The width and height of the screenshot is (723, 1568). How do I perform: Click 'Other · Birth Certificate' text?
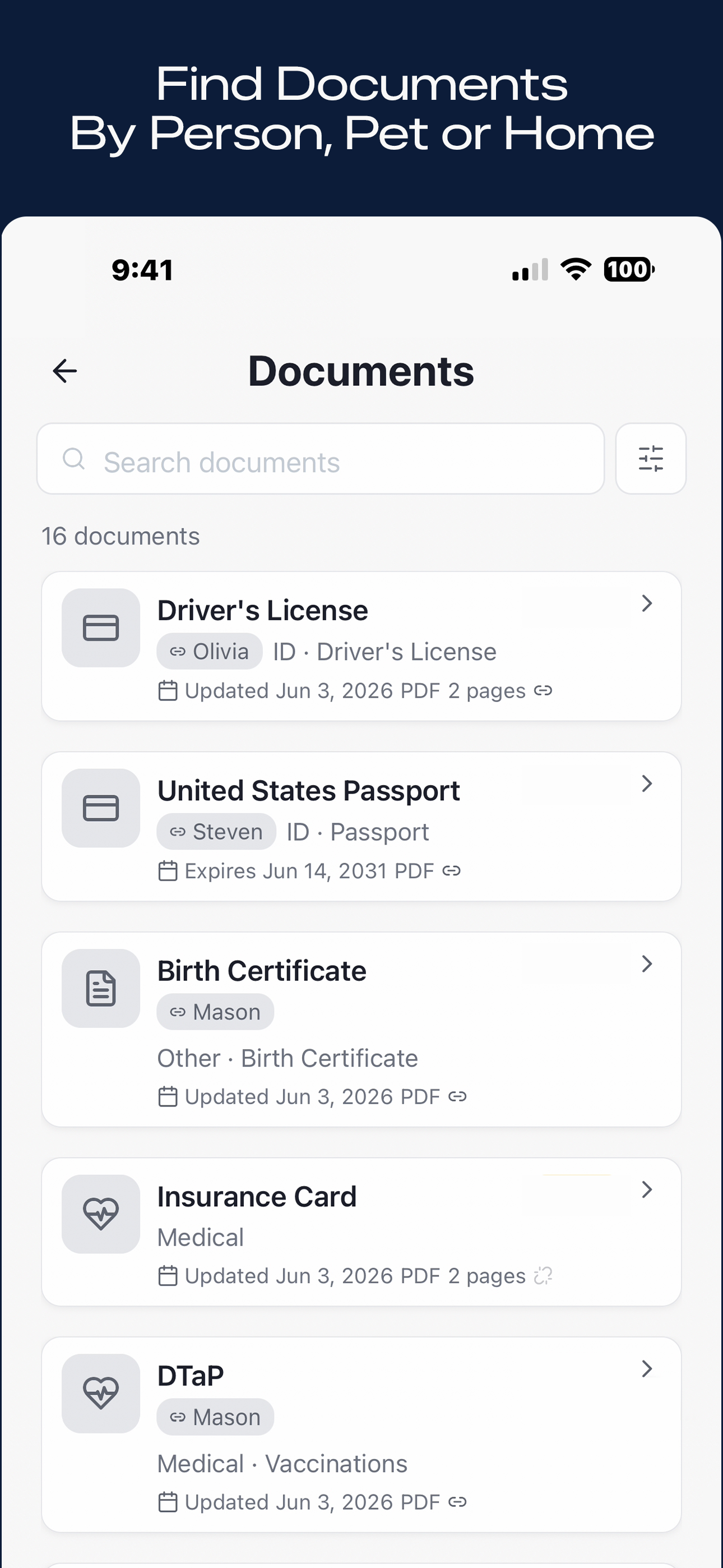point(288,1058)
